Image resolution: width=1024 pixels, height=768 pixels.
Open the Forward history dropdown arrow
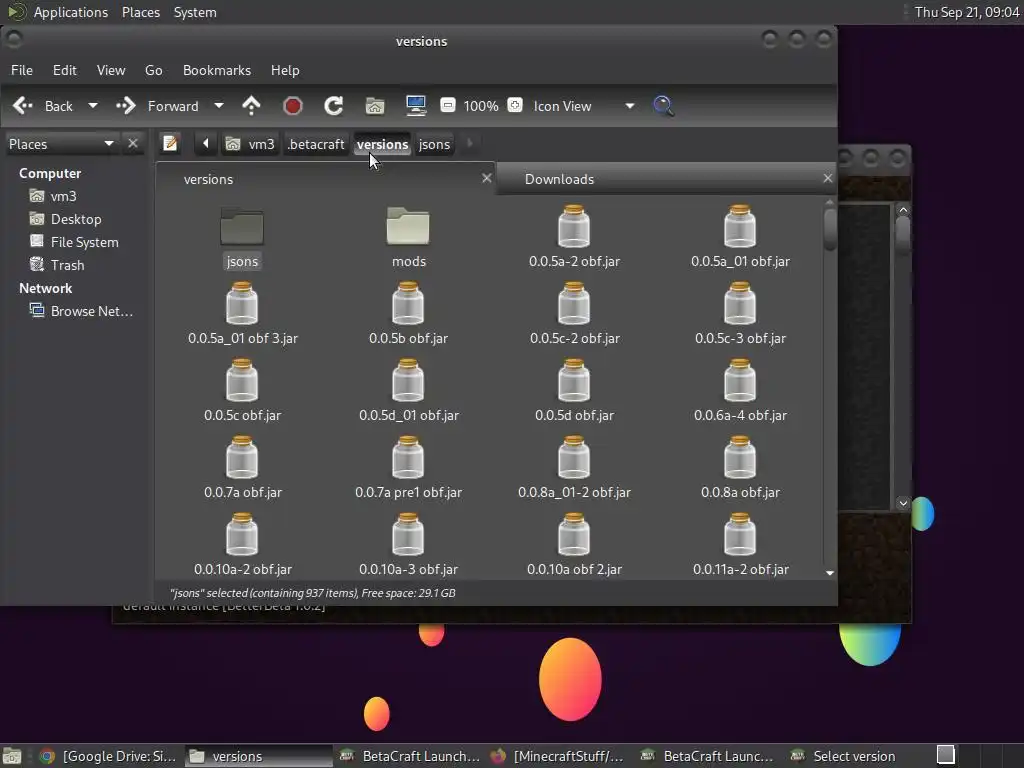coord(219,106)
